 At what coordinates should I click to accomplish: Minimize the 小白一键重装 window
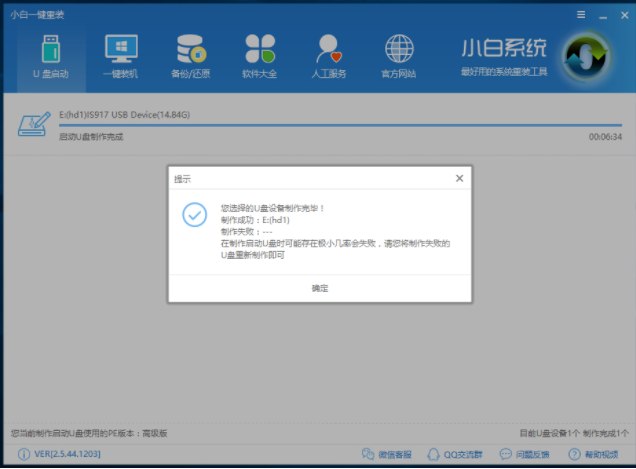[x=602, y=15]
